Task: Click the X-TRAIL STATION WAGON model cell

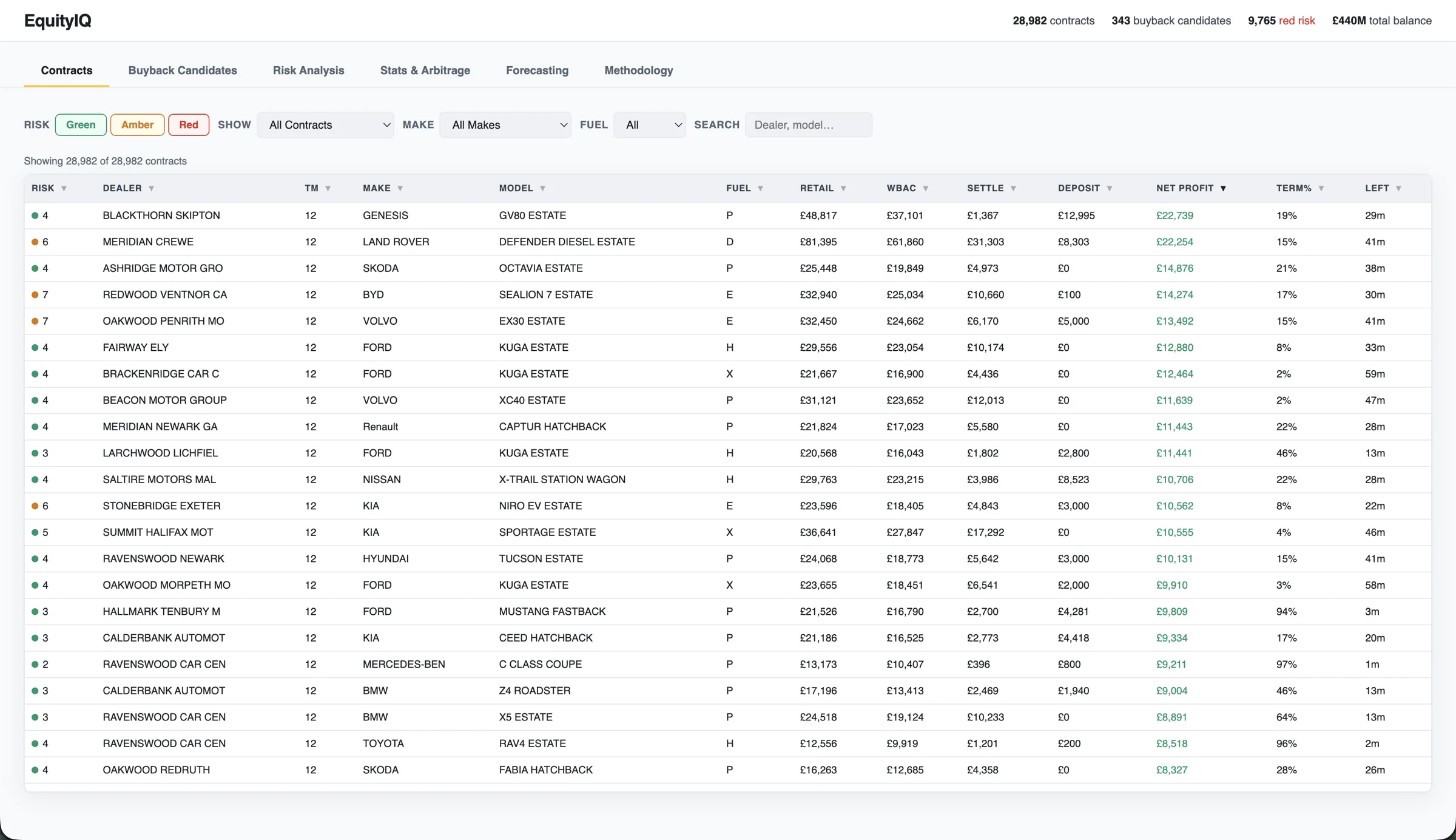Action: tap(562, 479)
